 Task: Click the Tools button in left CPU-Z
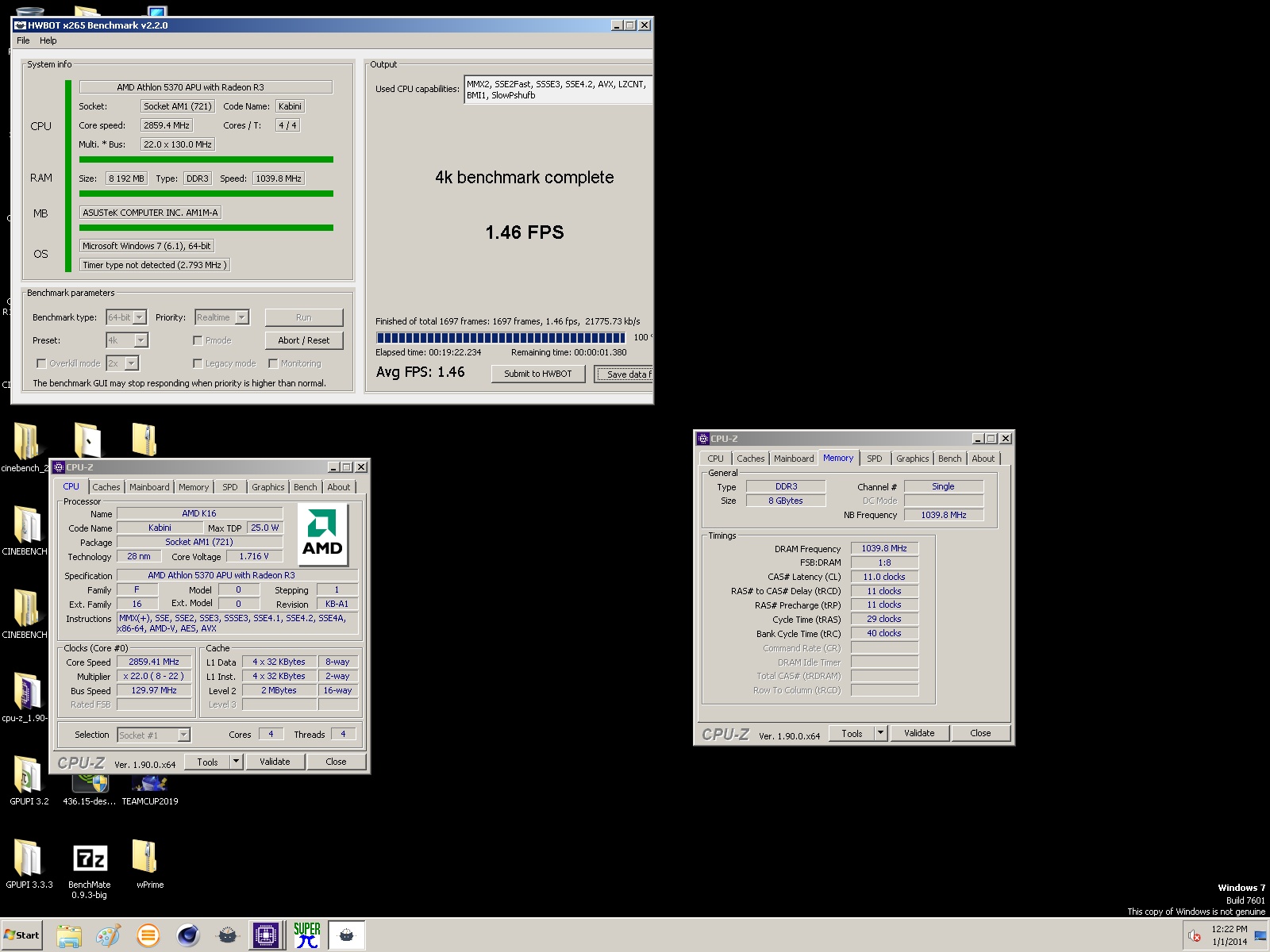coord(208,762)
